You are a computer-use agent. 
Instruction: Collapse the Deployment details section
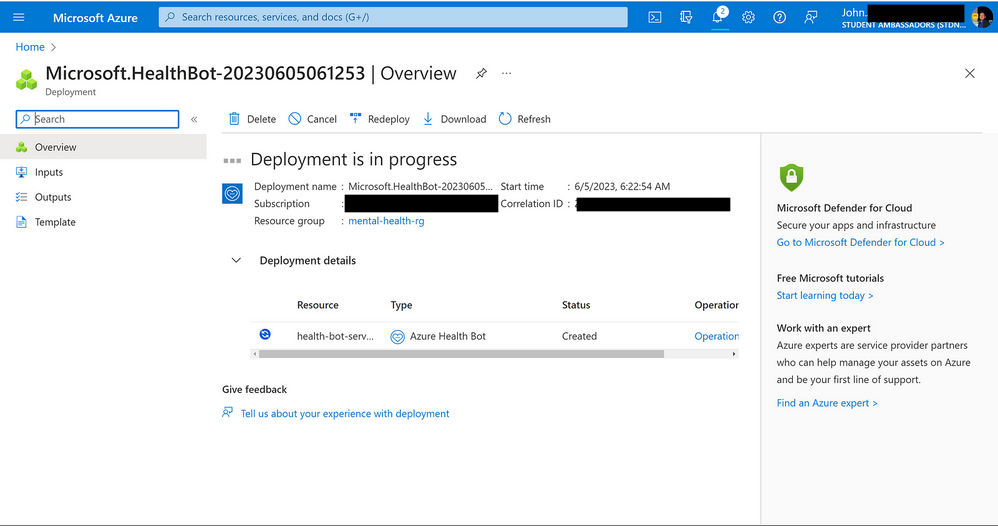point(236,260)
